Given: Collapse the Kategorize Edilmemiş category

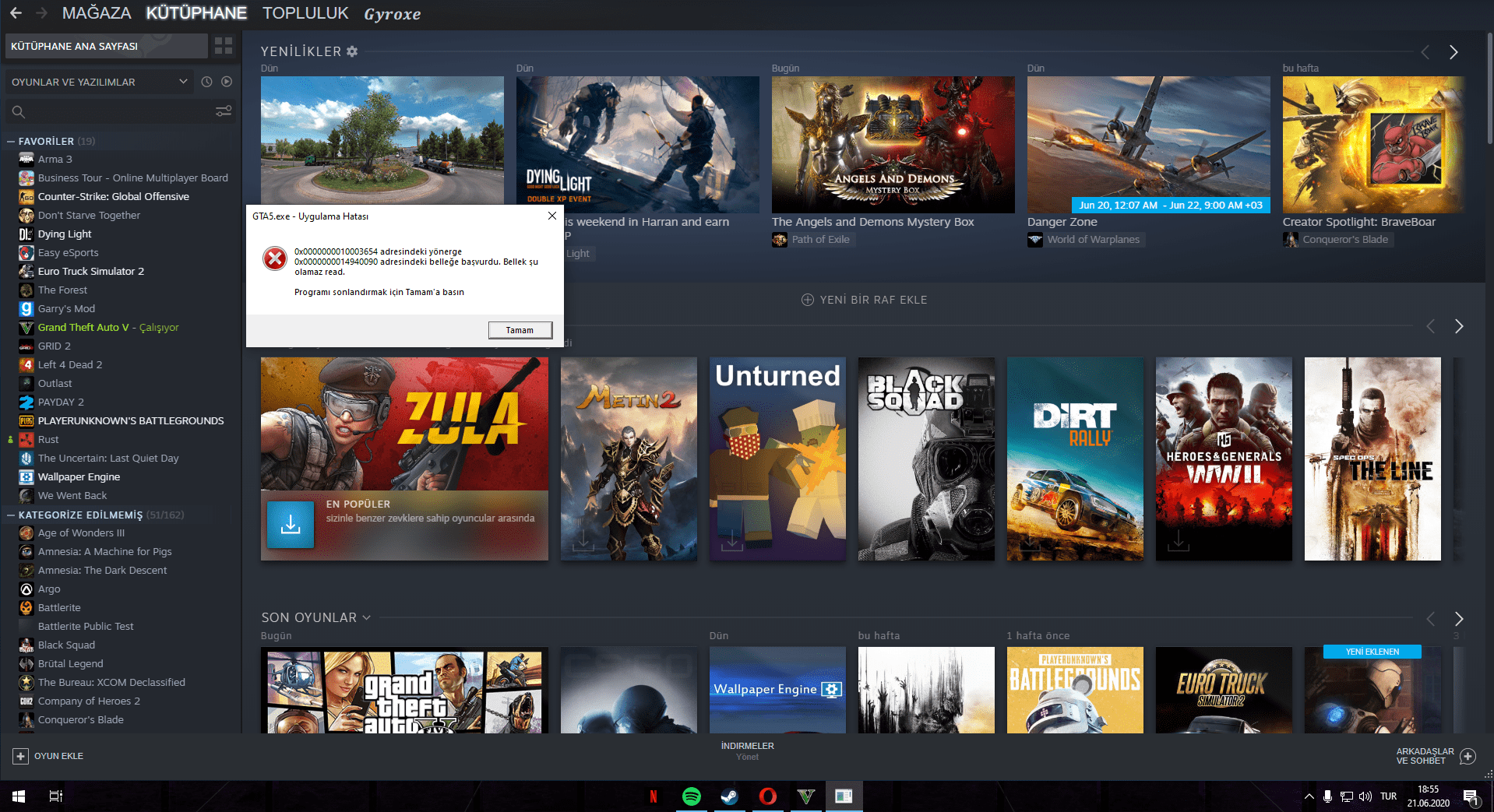Looking at the screenshot, I should 11,515.
